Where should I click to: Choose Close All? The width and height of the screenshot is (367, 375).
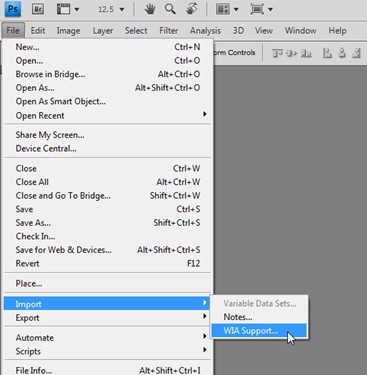click(x=108, y=182)
